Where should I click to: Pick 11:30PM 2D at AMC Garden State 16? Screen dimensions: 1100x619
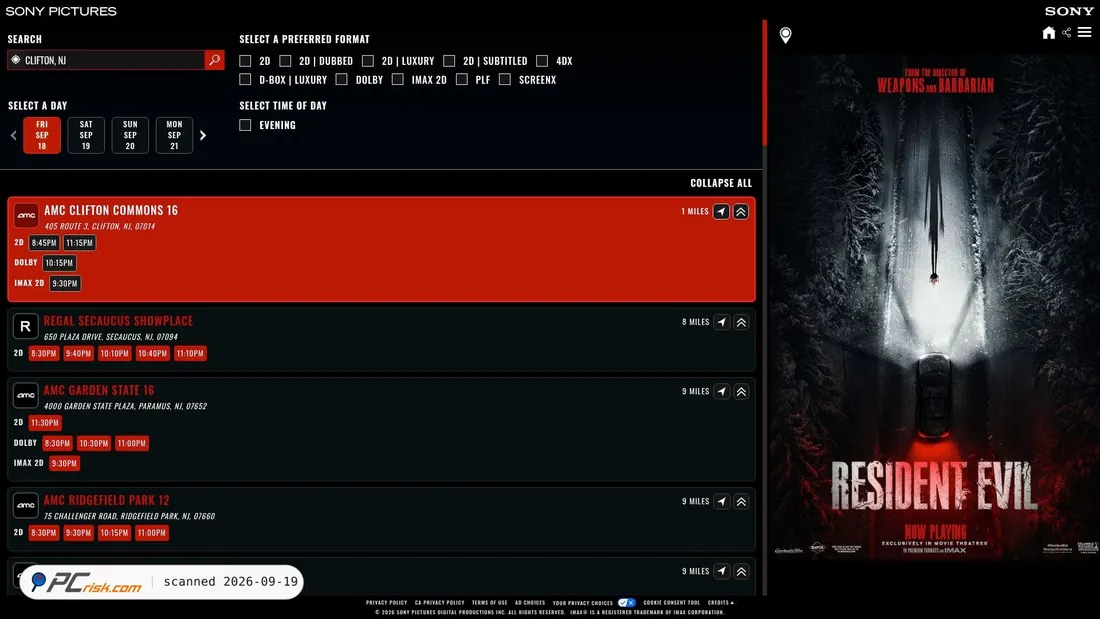[45, 422]
